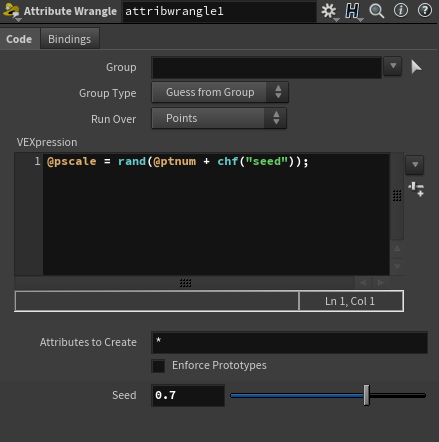
Task: Click the node name field attribwrangle1
Action: [x=219, y=11]
